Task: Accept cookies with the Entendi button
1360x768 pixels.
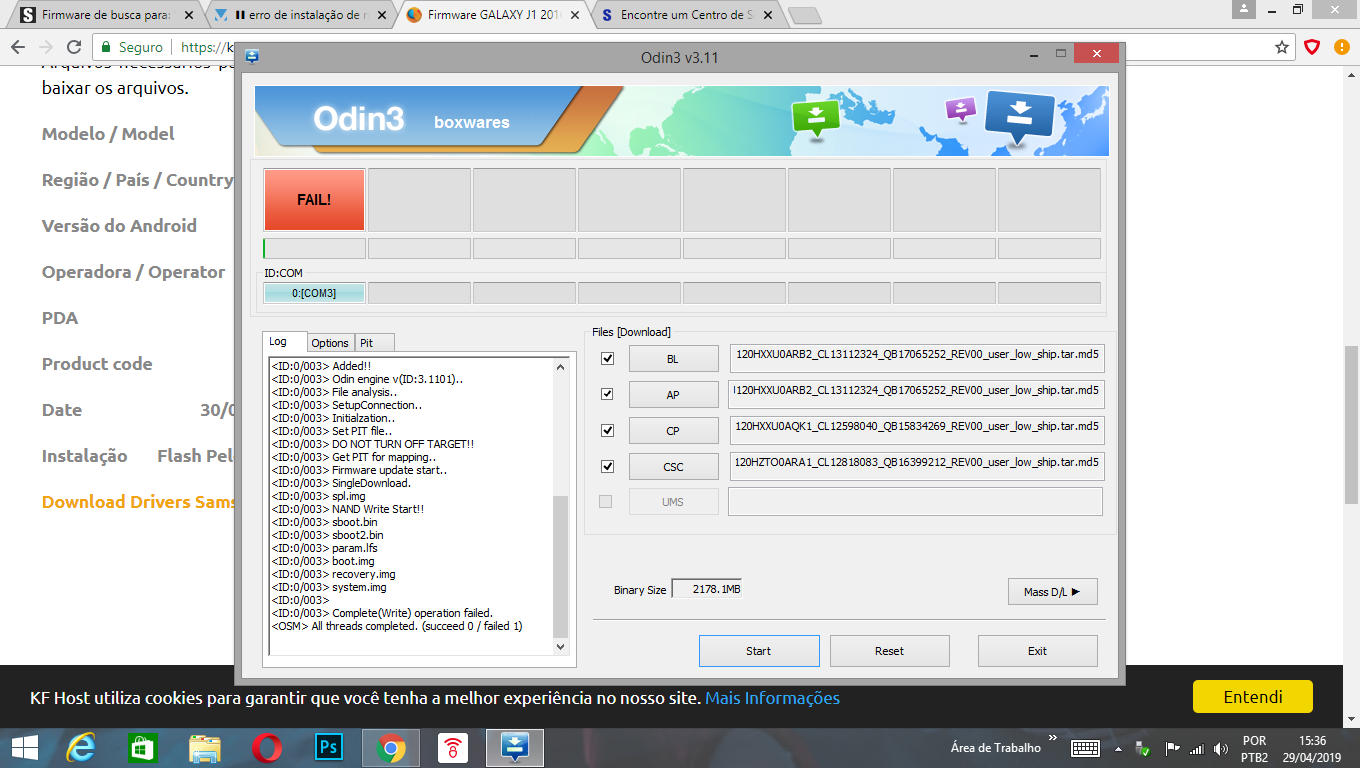Action: click(1252, 697)
